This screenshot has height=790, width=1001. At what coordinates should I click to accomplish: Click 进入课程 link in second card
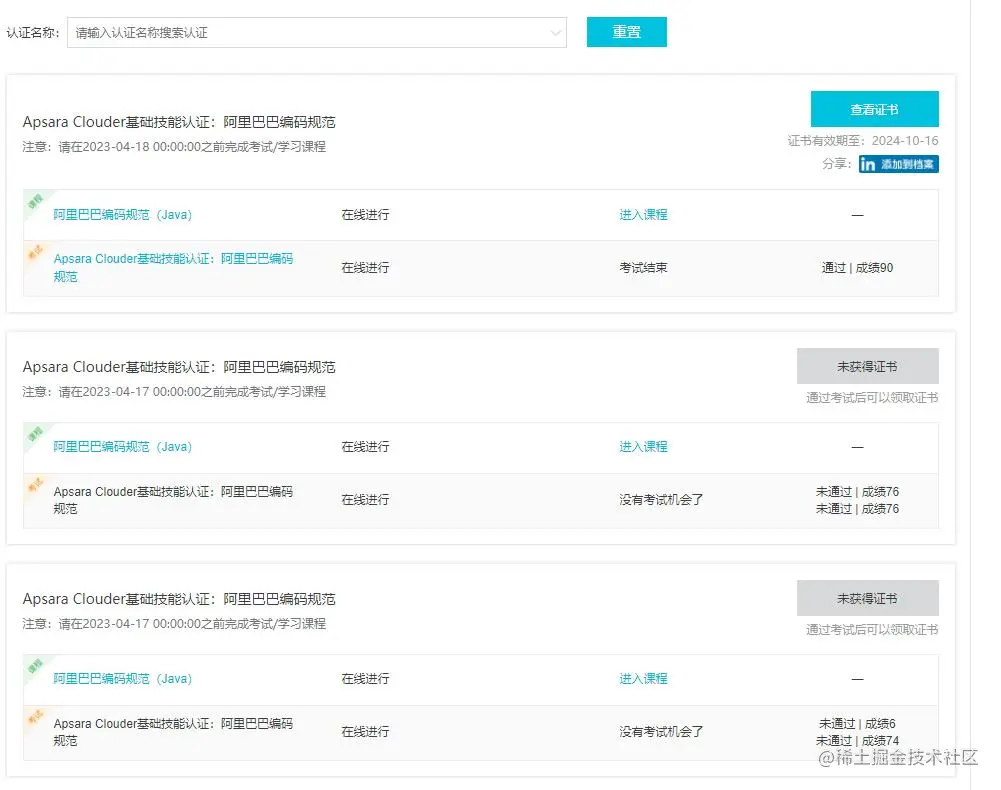coord(643,446)
